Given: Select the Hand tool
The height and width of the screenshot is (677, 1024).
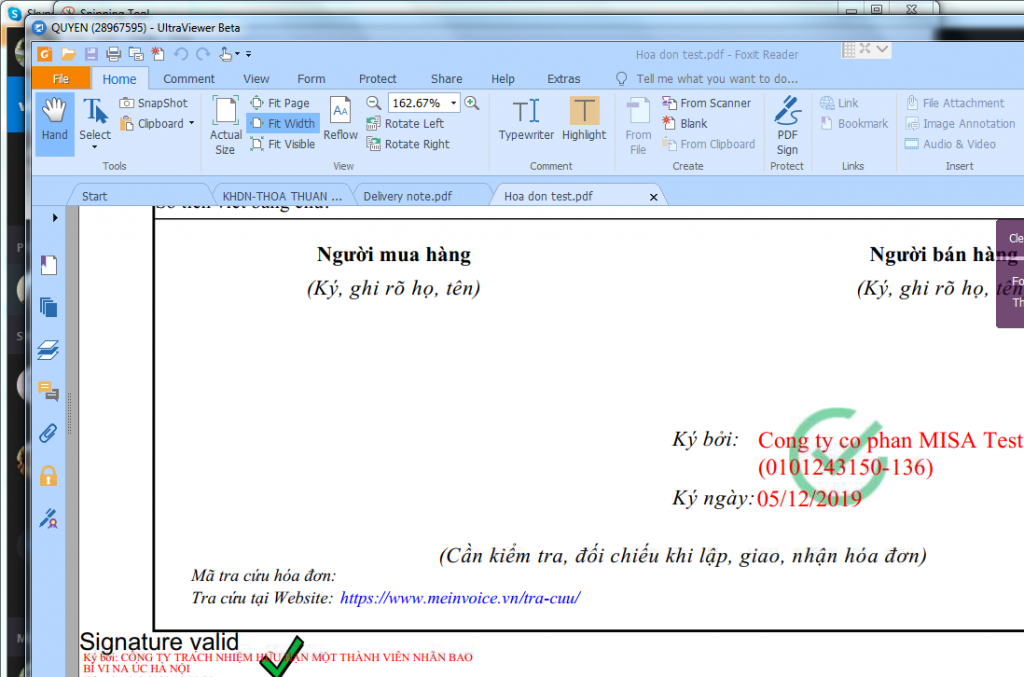Looking at the screenshot, I should click(54, 124).
